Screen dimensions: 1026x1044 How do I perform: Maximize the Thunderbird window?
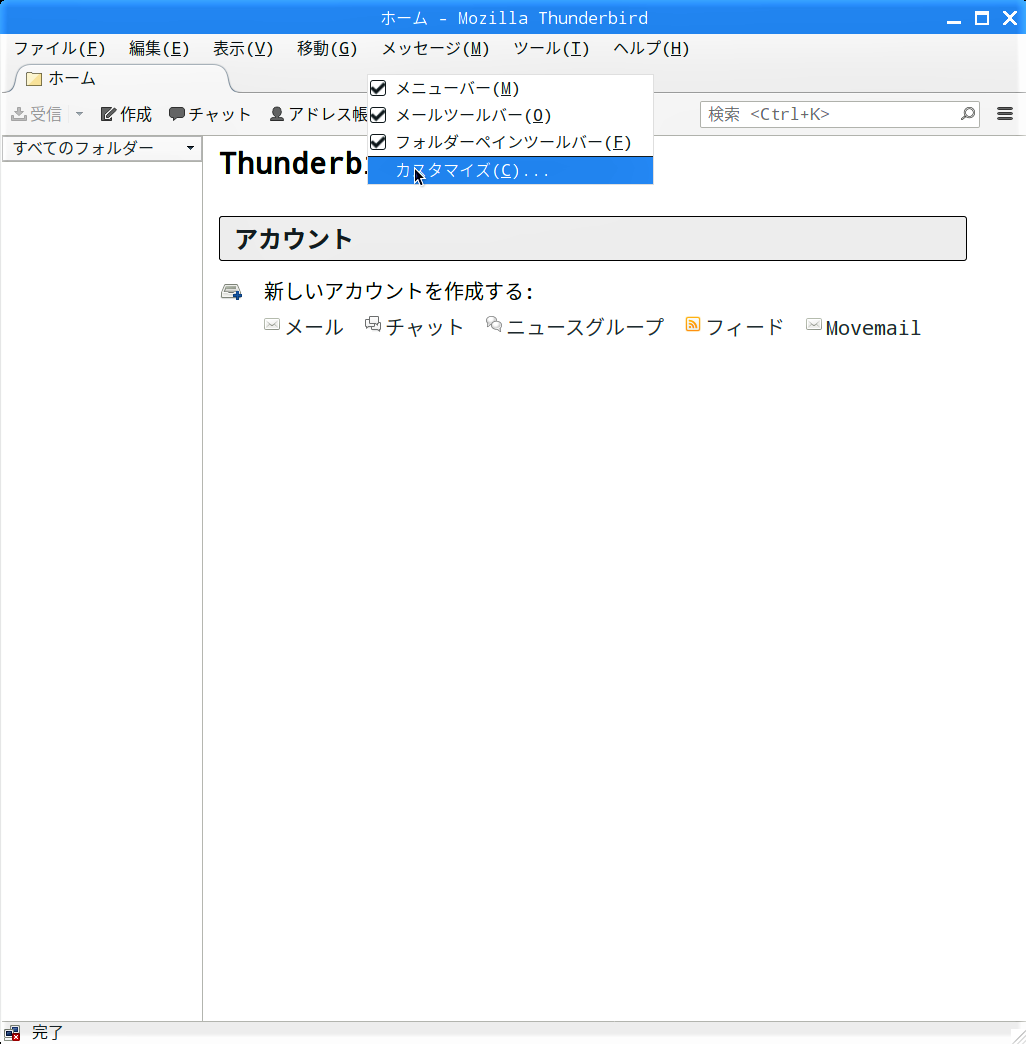981,18
